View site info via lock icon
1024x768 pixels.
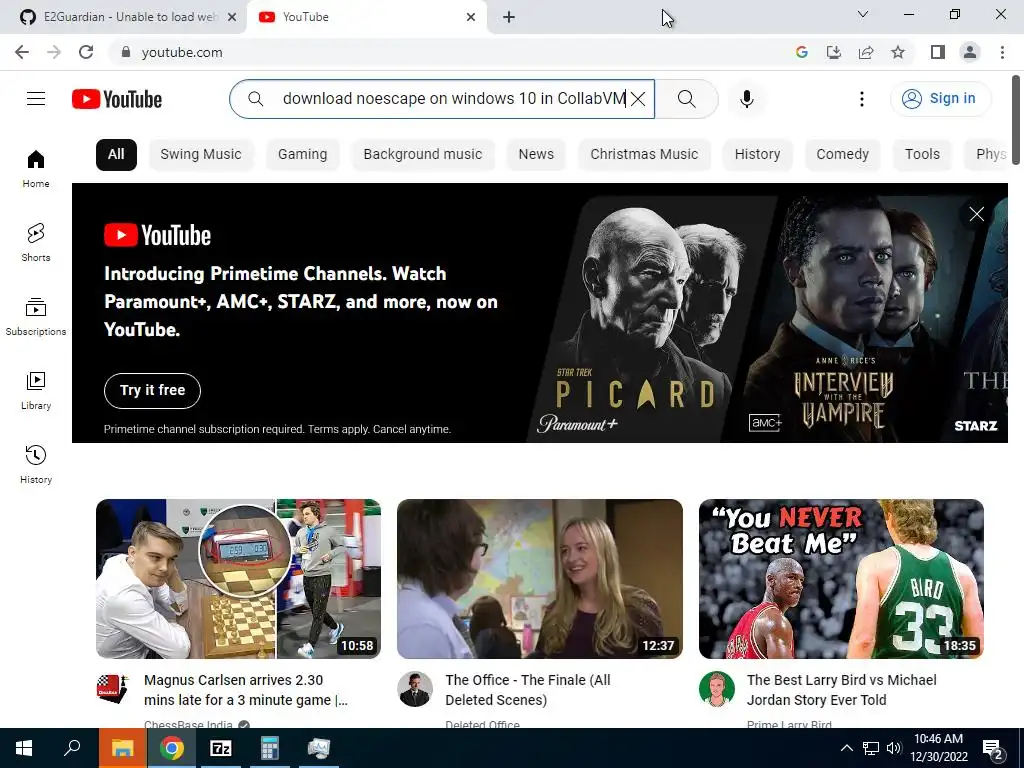coord(126,52)
